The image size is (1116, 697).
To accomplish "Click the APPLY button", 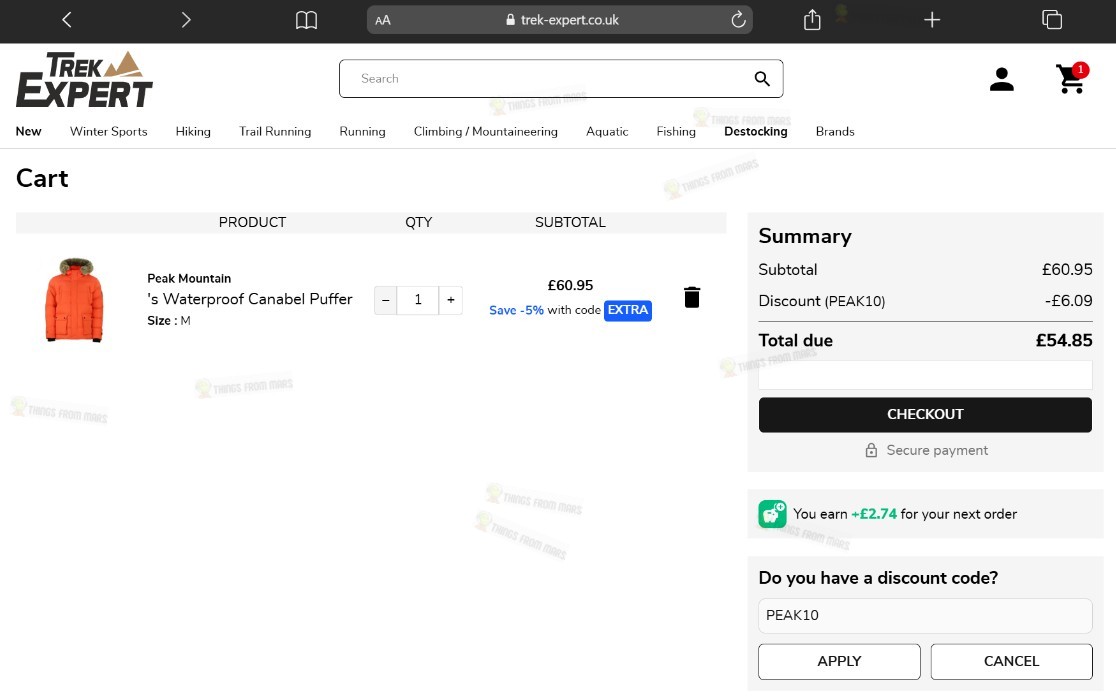I will [839, 661].
